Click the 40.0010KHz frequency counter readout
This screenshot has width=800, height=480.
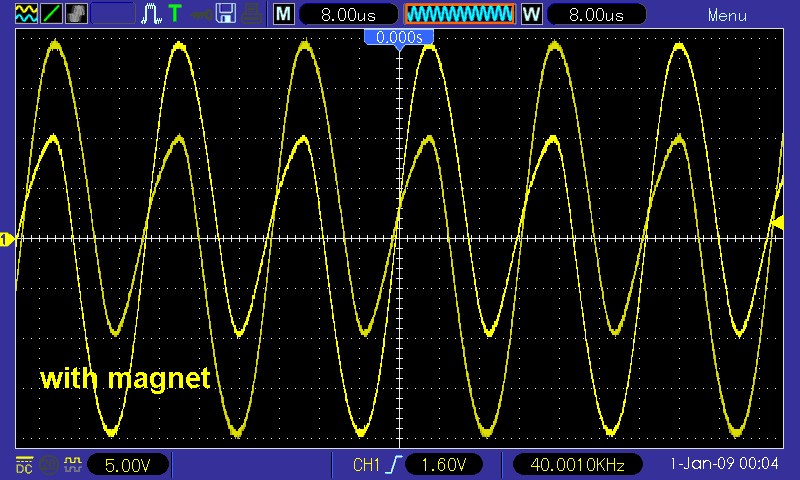(578, 465)
